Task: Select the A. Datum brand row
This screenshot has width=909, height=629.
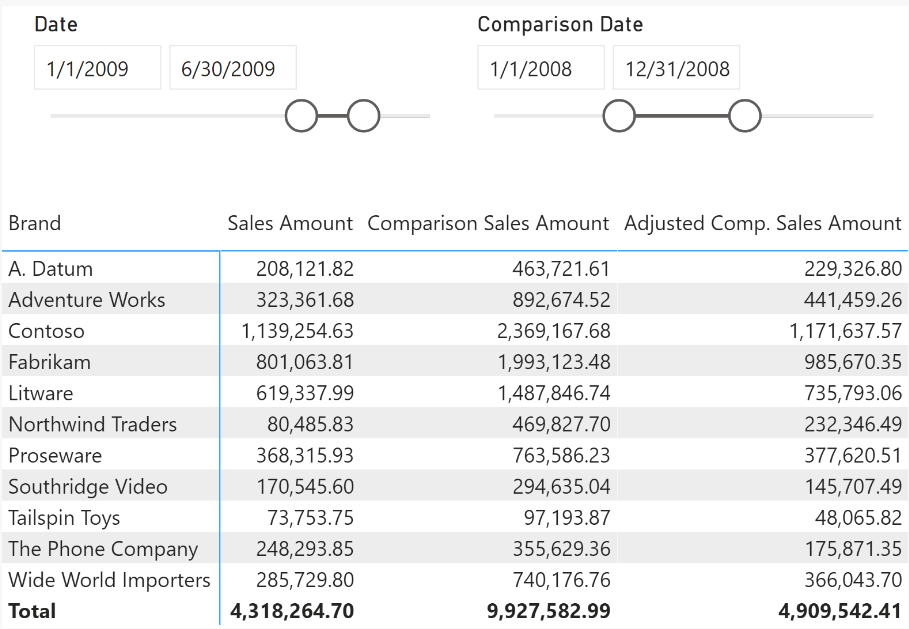Action: (51, 269)
